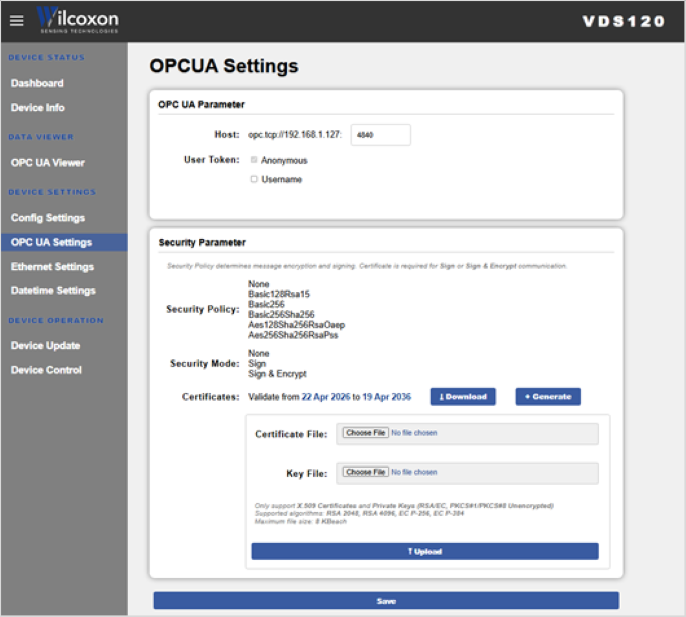The width and height of the screenshot is (686, 617).
Task: Open Ethernet Settings in the sidebar
Action: coord(52,267)
